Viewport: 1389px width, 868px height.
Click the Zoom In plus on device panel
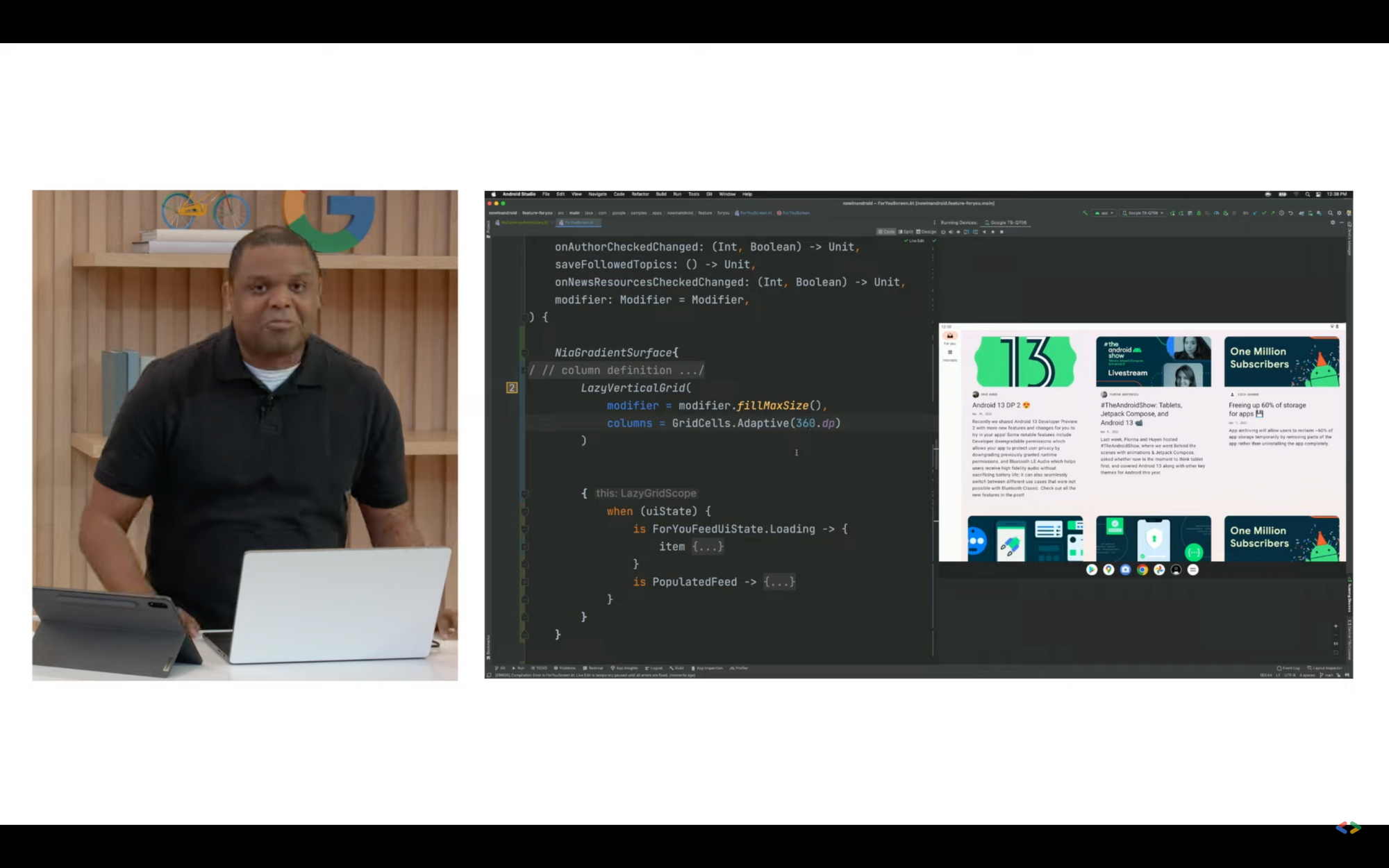(1336, 626)
